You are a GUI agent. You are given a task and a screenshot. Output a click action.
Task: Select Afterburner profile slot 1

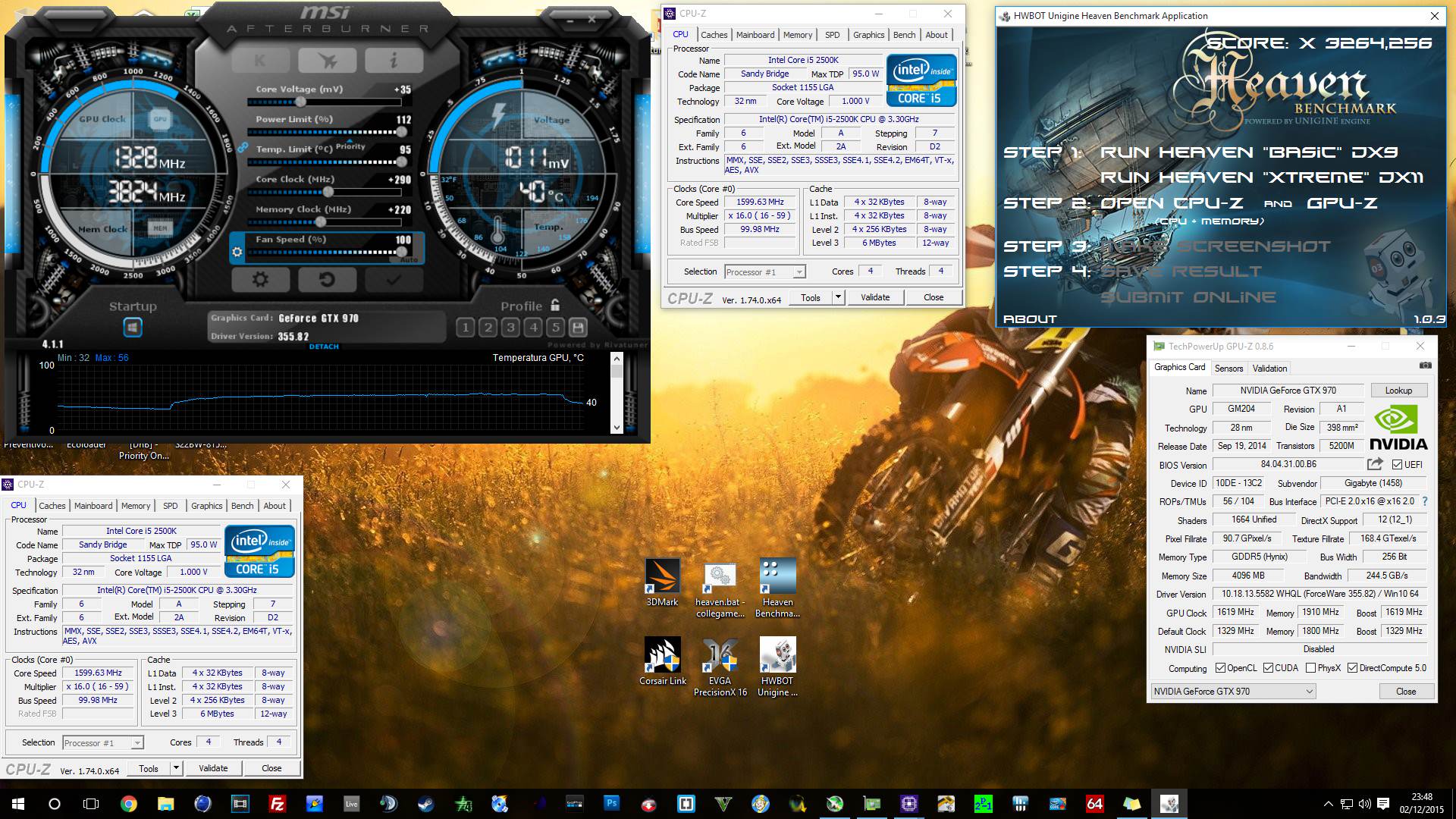click(x=466, y=328)
